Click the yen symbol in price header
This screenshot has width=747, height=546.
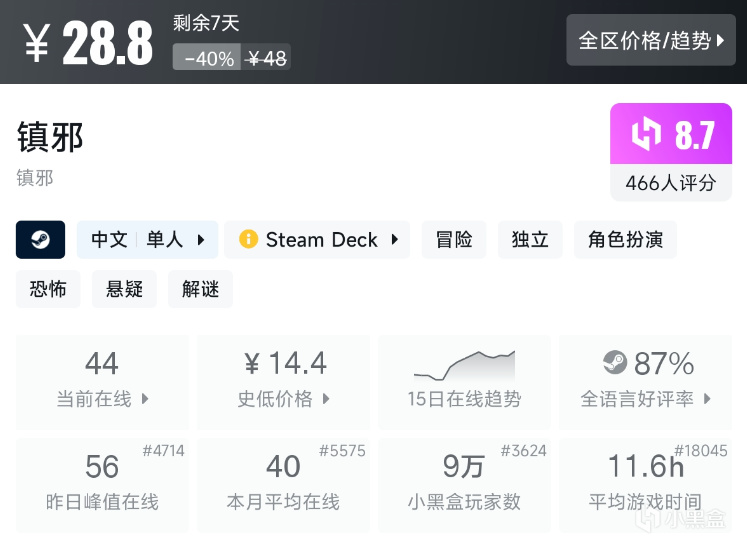click(x=36, y=43)
